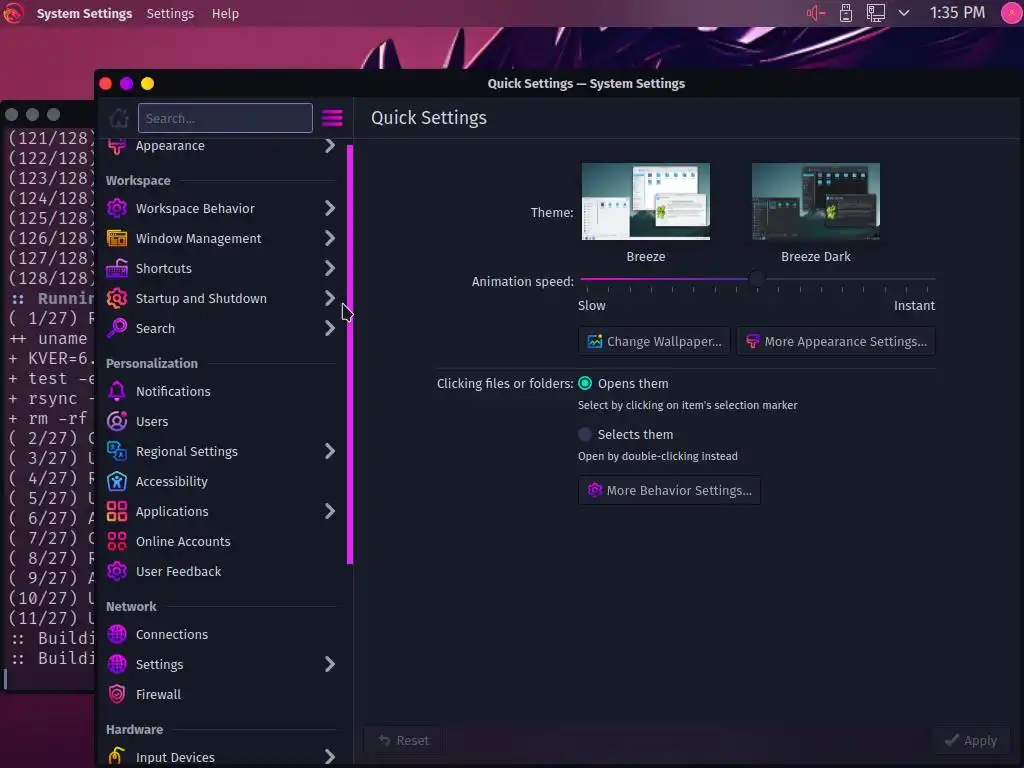Screen dimensions: 1024x768
Task: Show hidden system tray icons arrow
Action: click(904, 13)
